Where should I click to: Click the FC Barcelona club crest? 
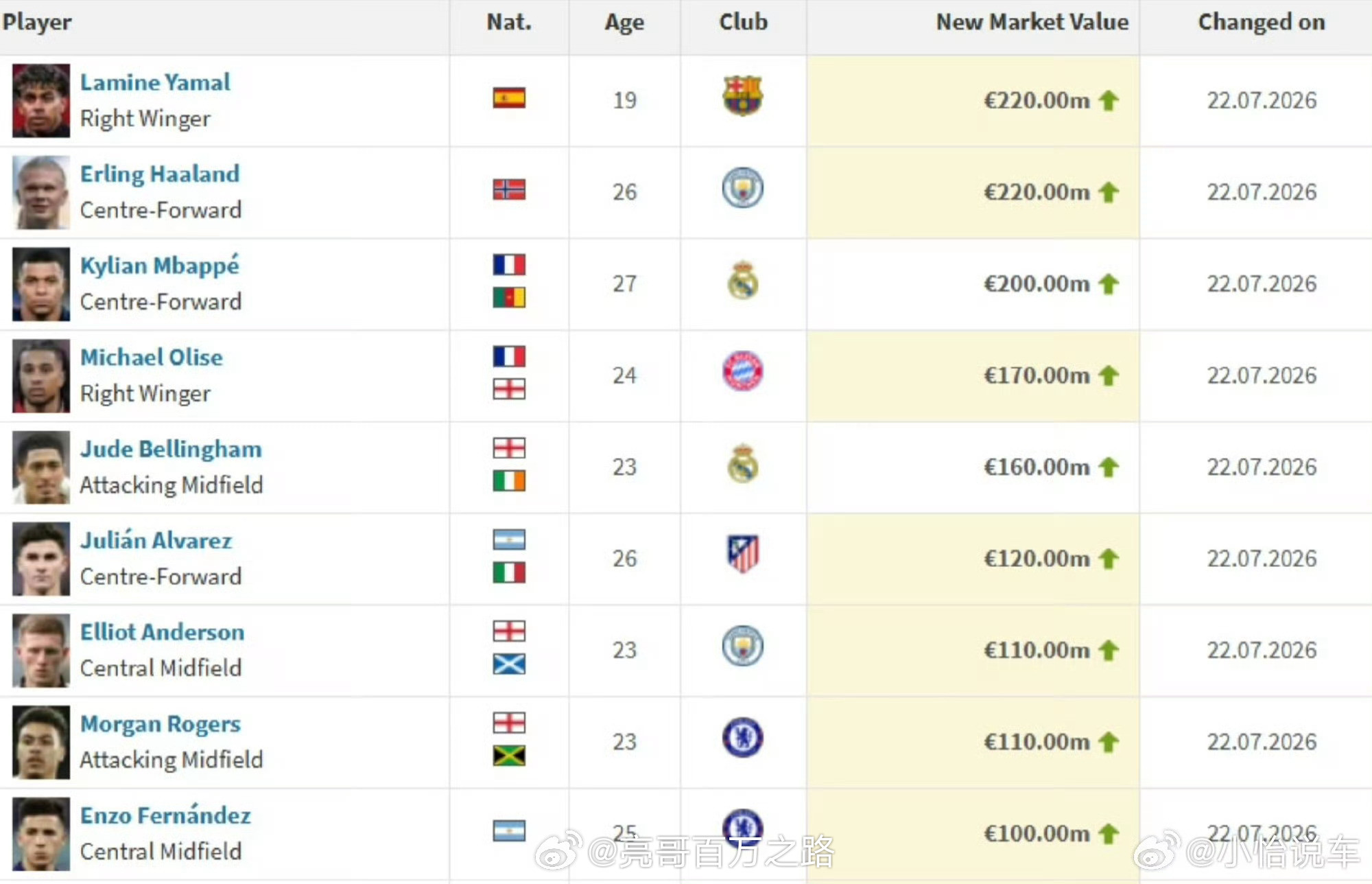point(743,95)
